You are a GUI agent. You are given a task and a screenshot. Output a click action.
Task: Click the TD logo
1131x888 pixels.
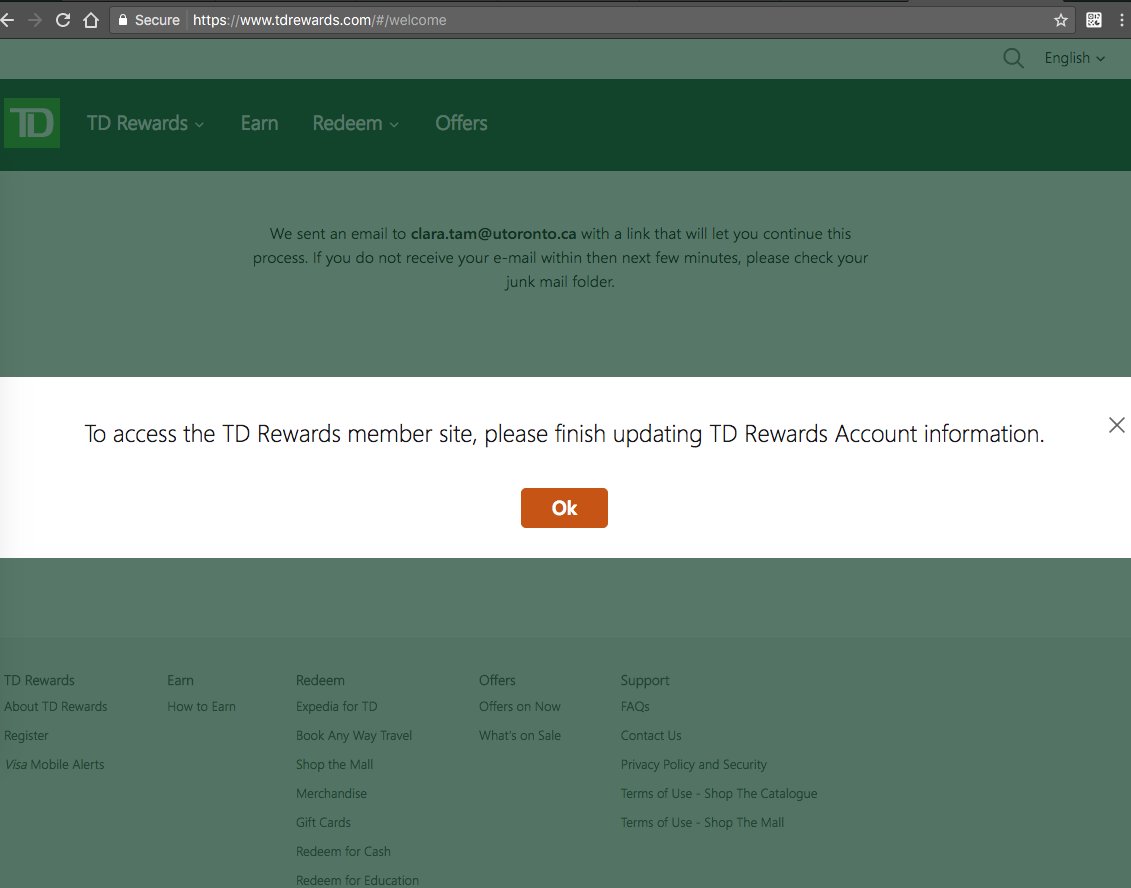[32, 123]
